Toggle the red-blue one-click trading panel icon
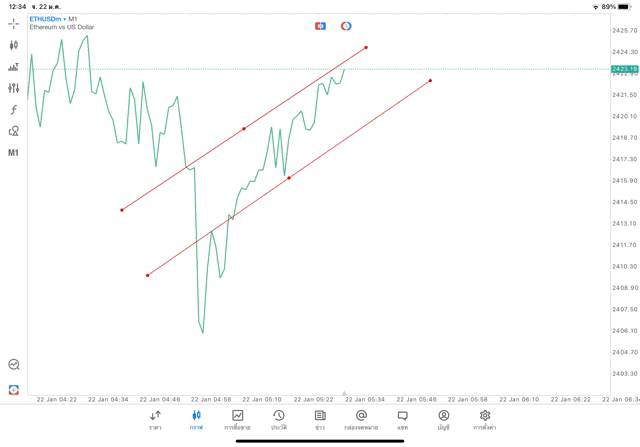640x447 pixels. point(321,26)
